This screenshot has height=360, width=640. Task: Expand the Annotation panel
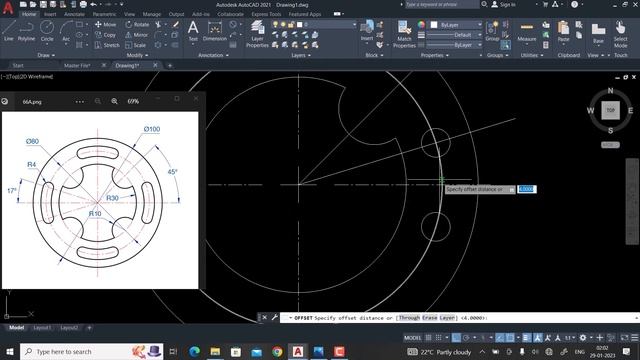[x=213, y=55]
